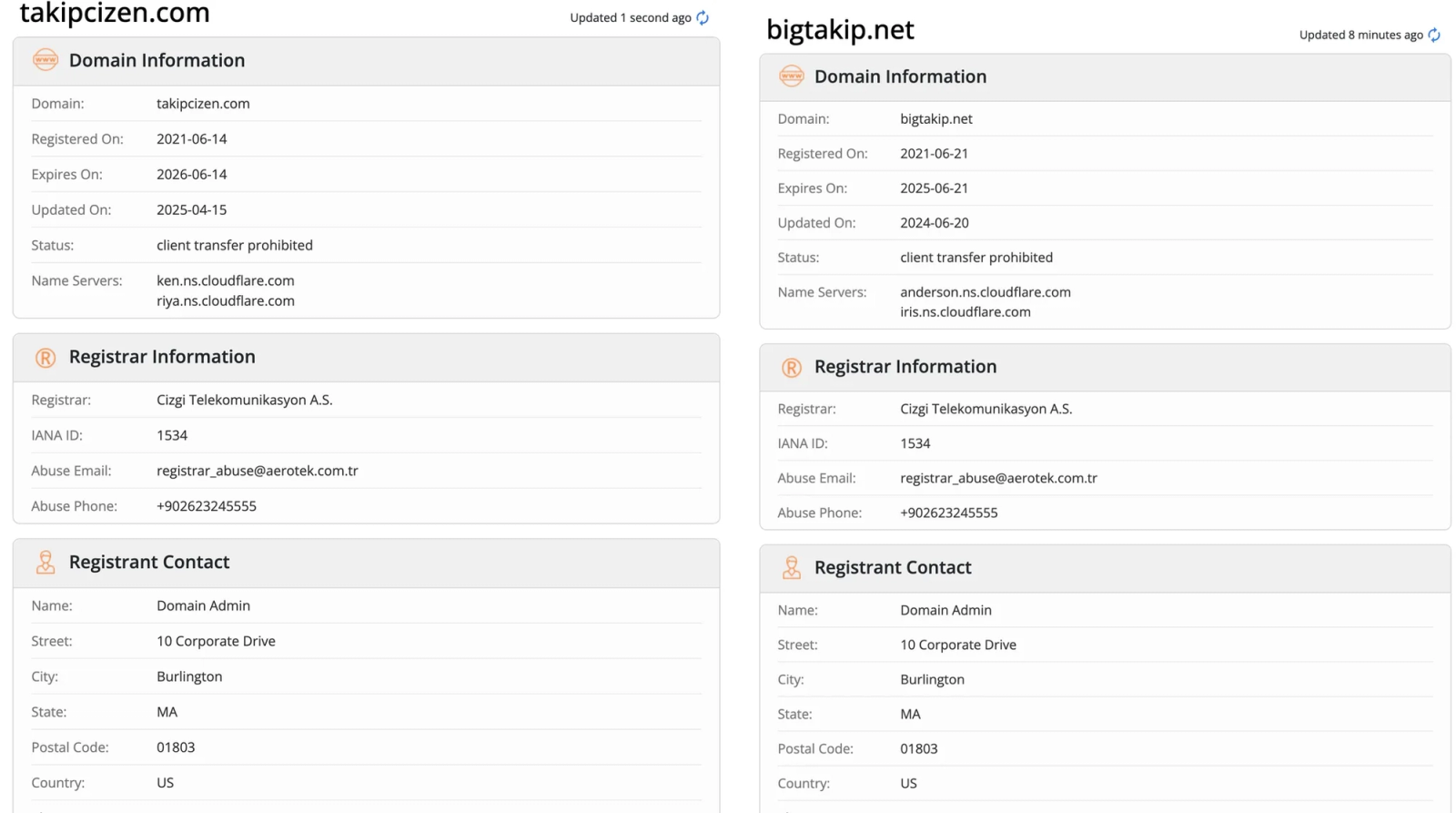
Task: Click the bigtakip.net status 'client transfer prohibited'
Action: (x=976, y=258)
